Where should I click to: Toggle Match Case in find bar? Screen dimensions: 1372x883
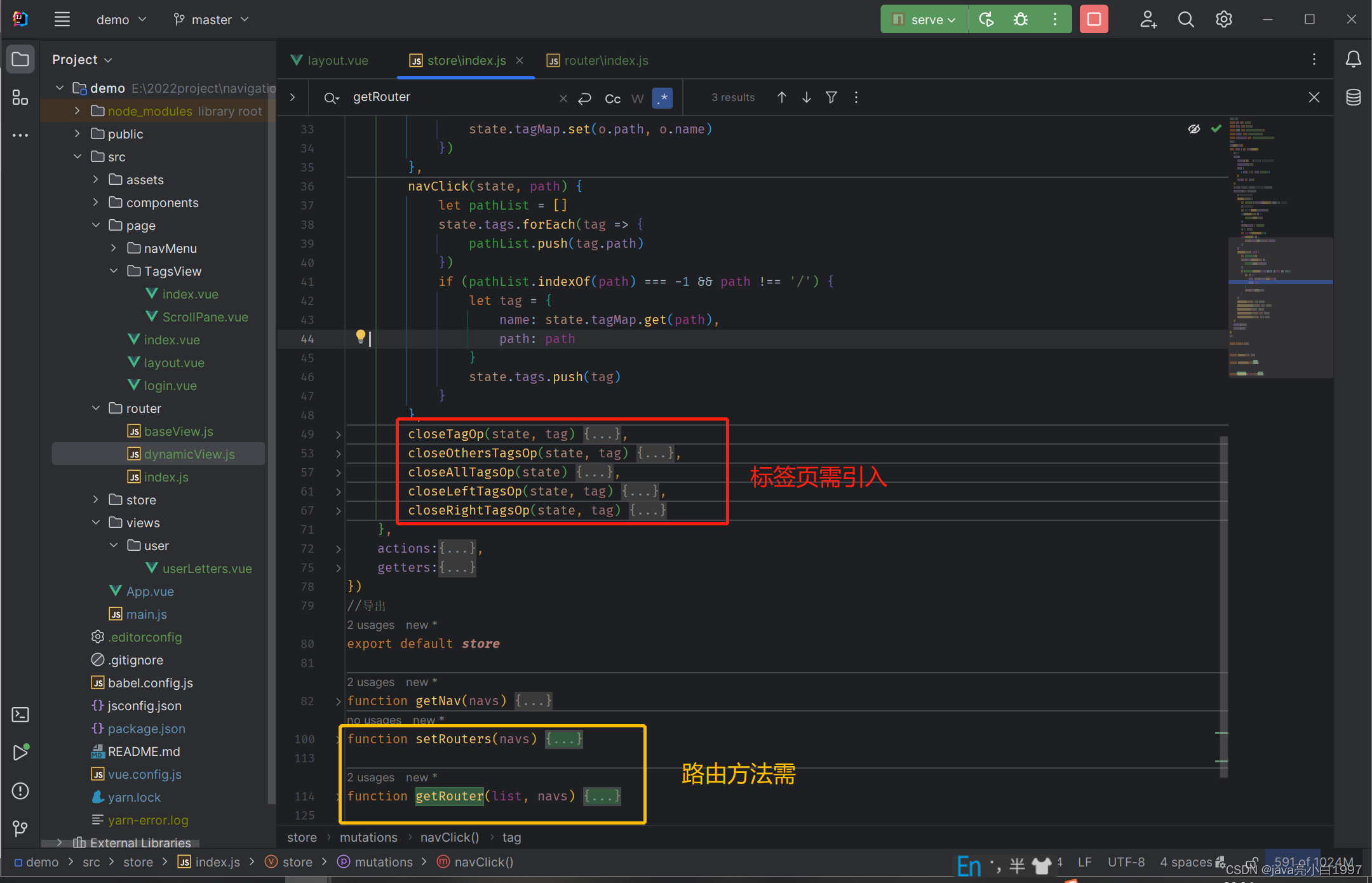[612, 98]
